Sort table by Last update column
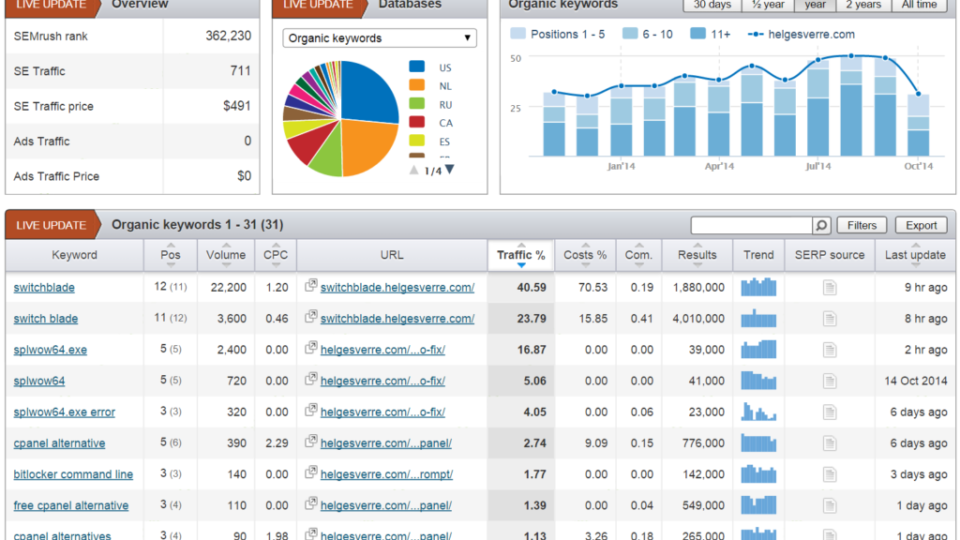The height and width of the screenshot is (540, 960). click(915, 255)
